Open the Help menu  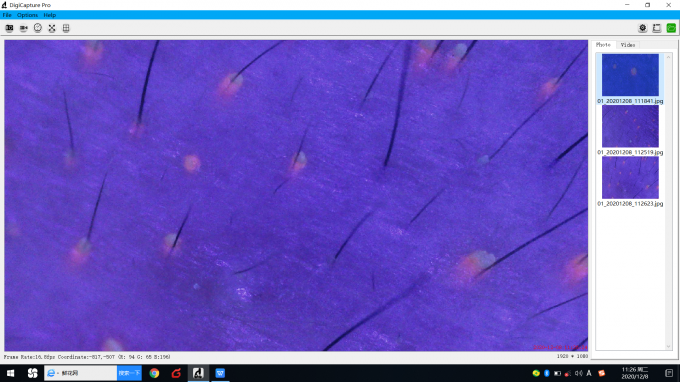coord(49,15)
